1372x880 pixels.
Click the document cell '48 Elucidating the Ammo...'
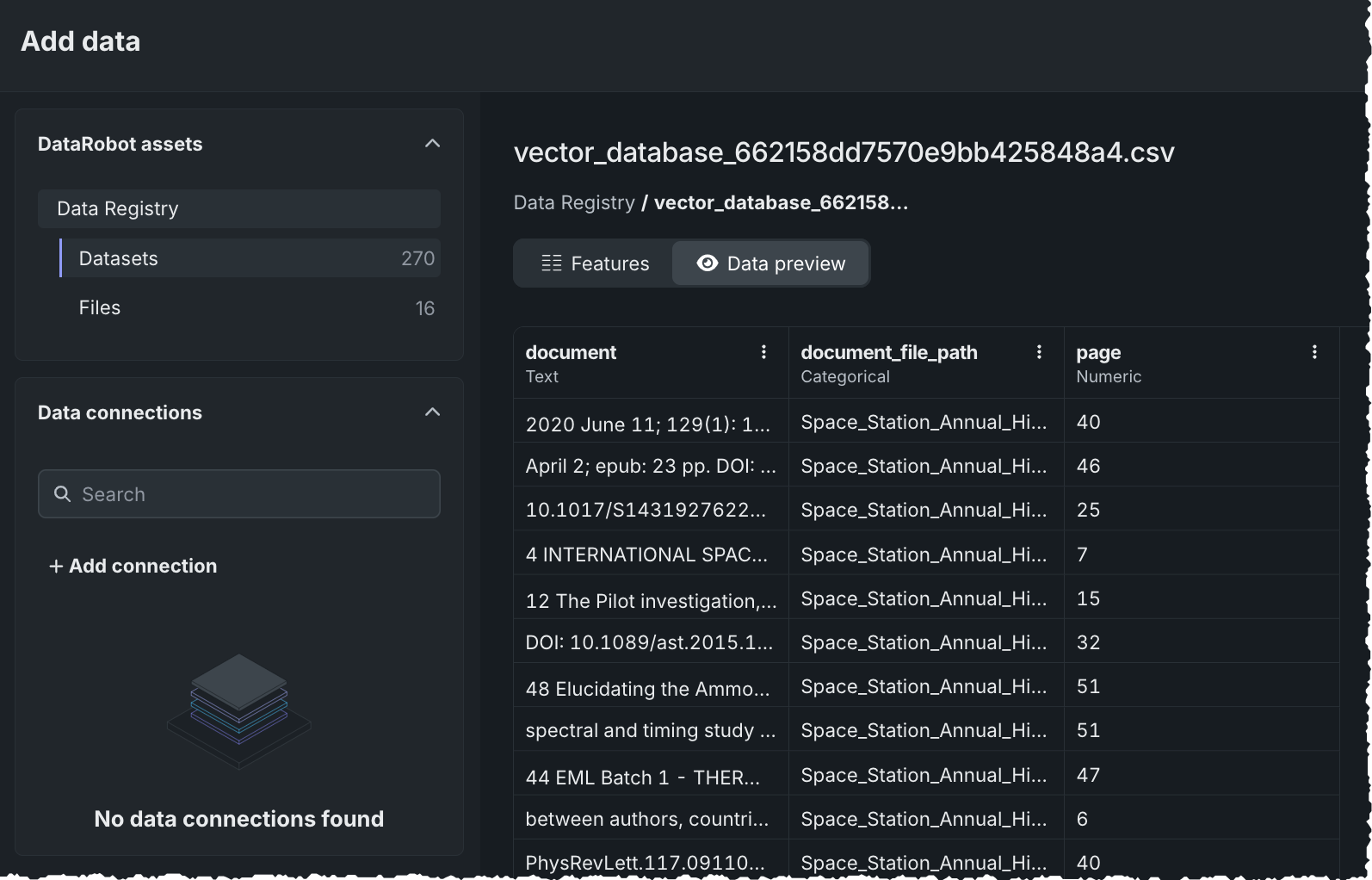point(647,689)
